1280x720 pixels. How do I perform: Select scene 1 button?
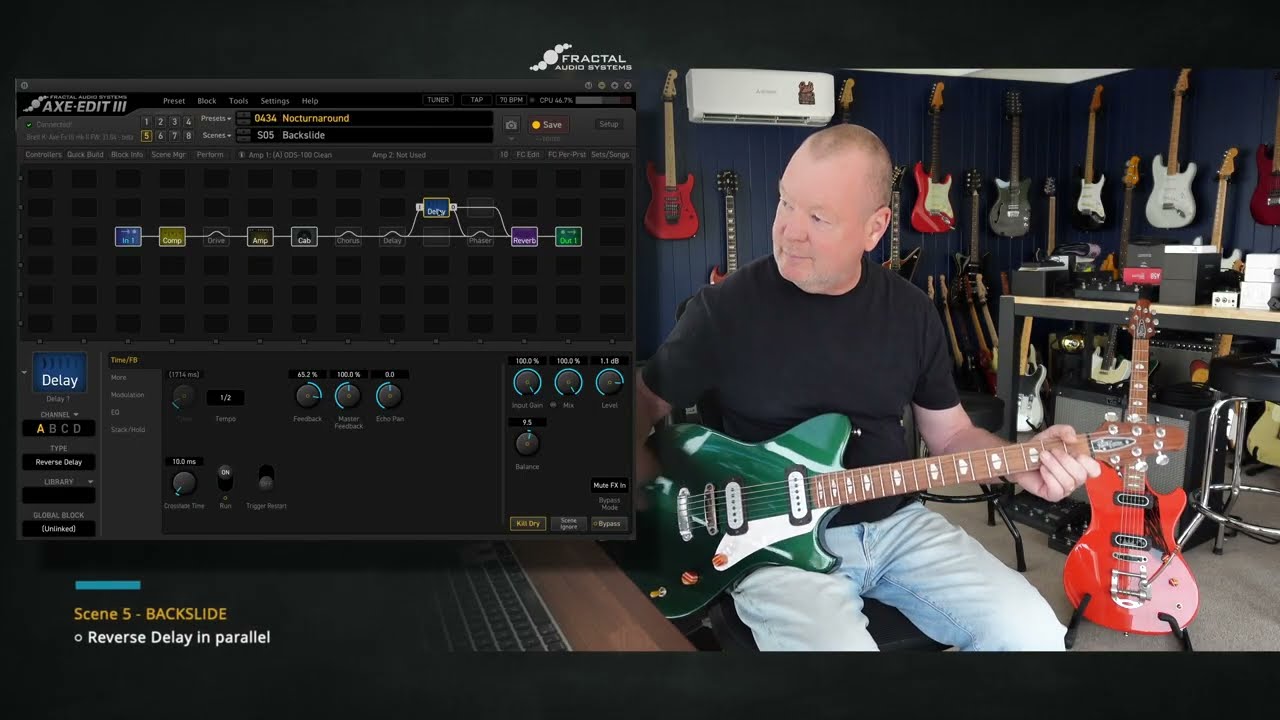[146, 121]
